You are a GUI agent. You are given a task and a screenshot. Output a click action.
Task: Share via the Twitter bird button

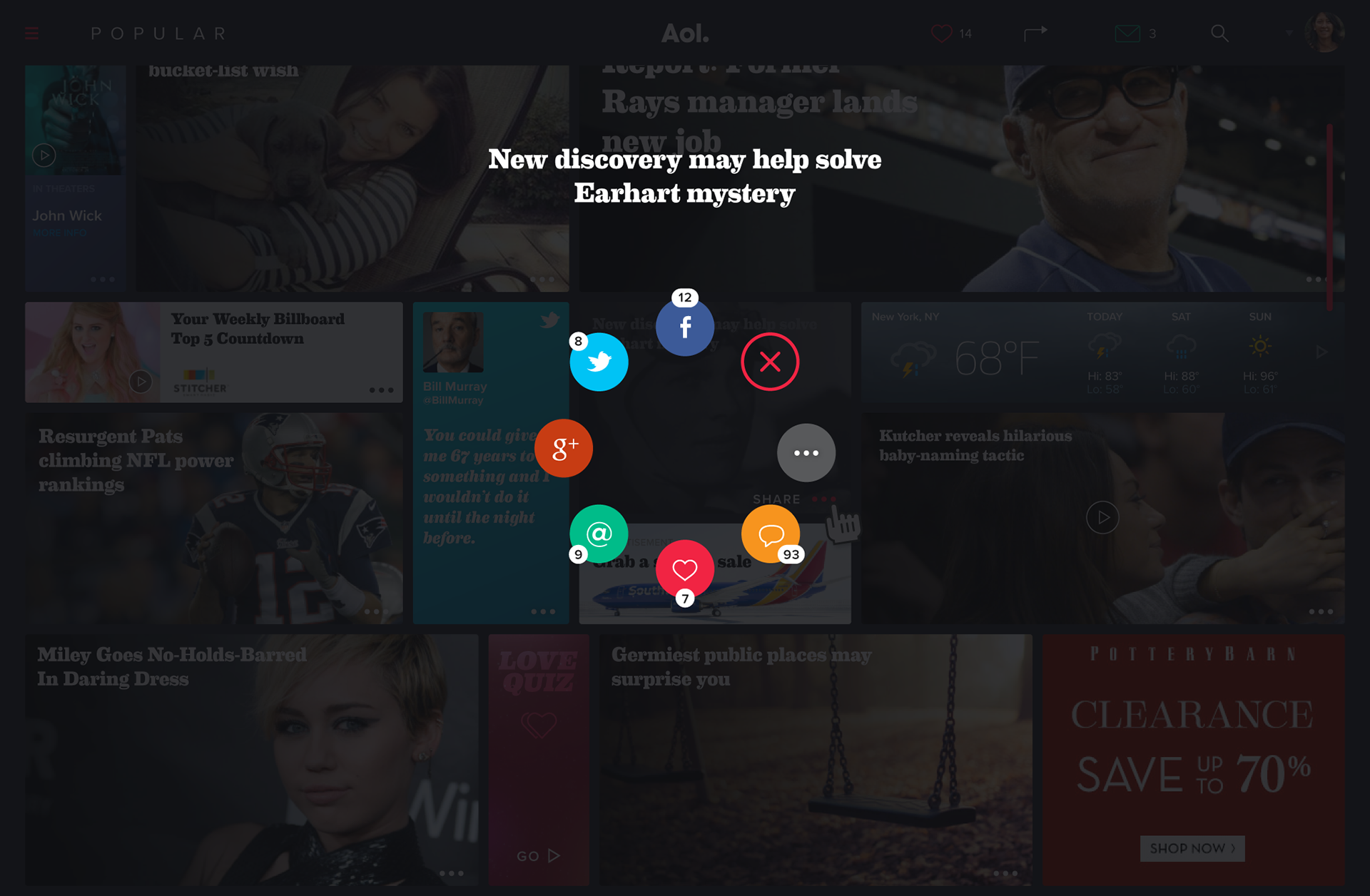tap(599, 362)
